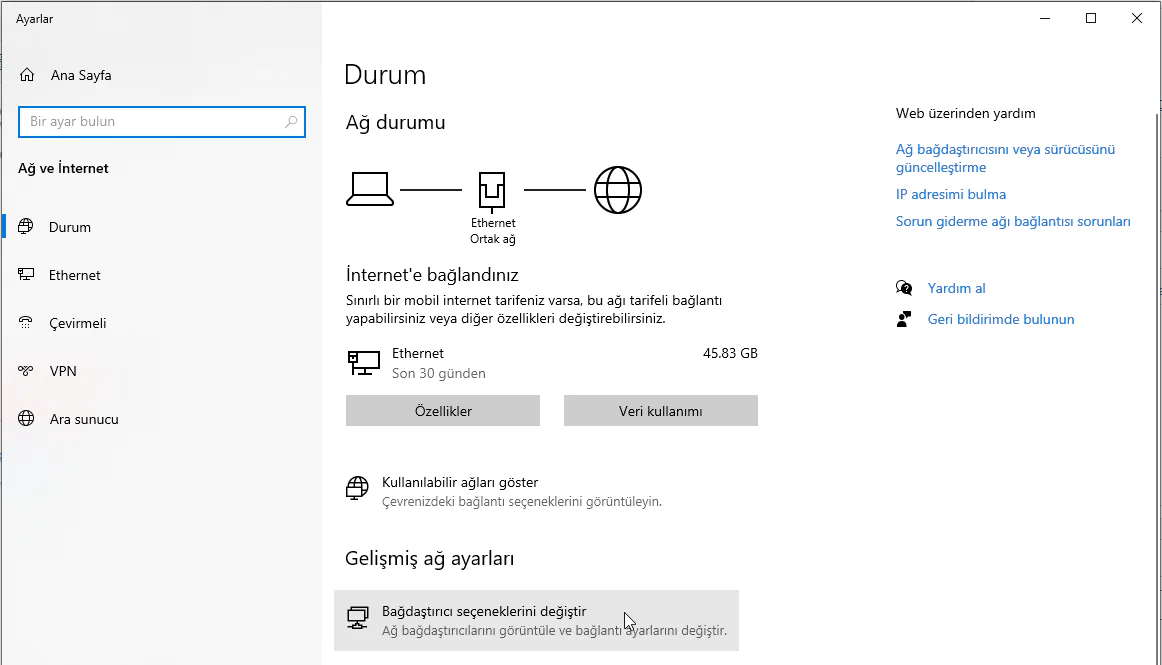
Task: Click the Ağ ve İnternet section heading
Action: point(63,168)
